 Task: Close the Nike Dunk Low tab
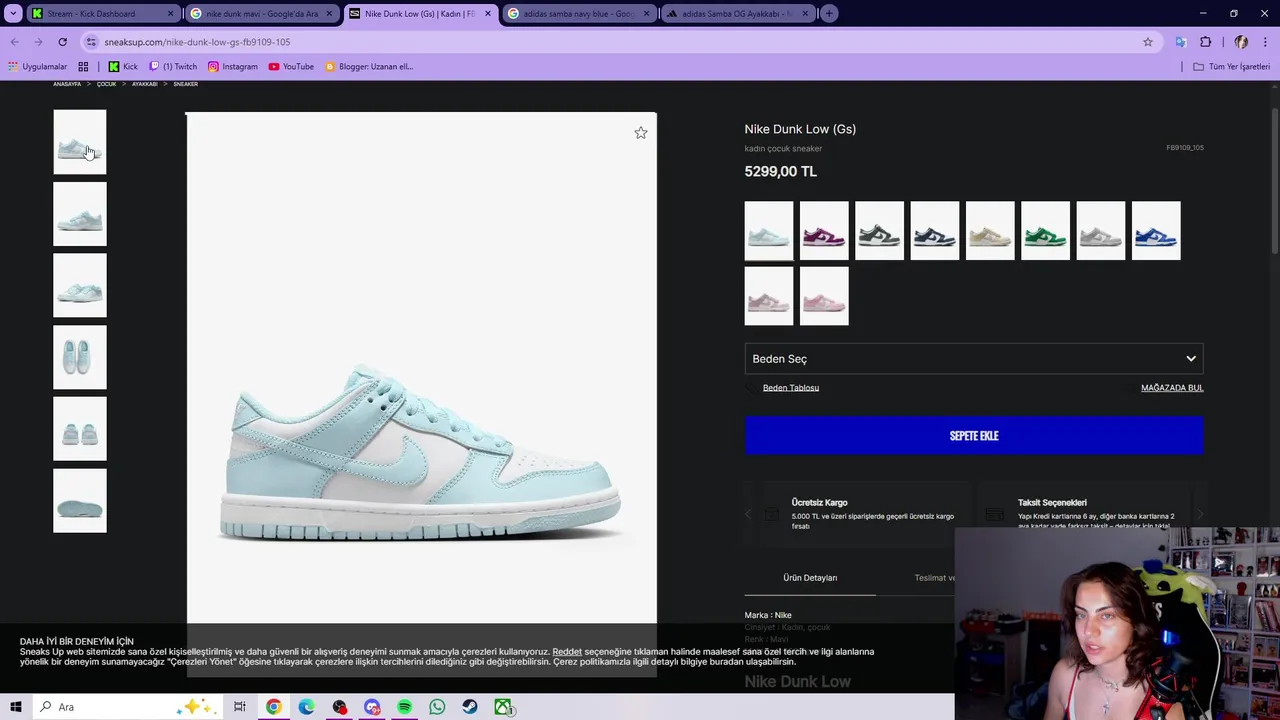(488, 14)
